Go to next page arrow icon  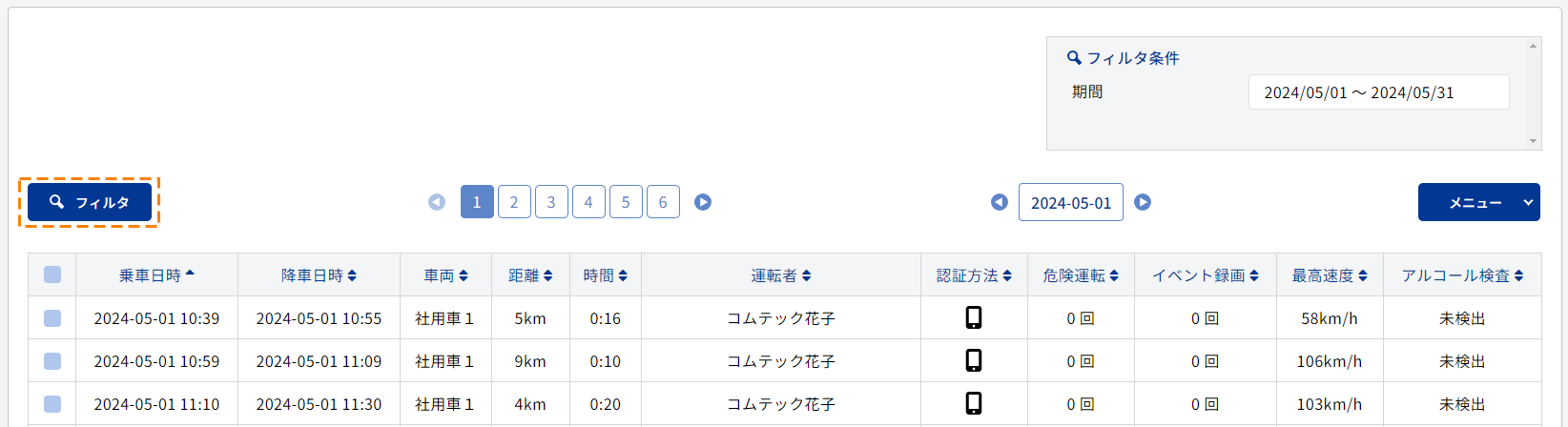coord(703,202)
